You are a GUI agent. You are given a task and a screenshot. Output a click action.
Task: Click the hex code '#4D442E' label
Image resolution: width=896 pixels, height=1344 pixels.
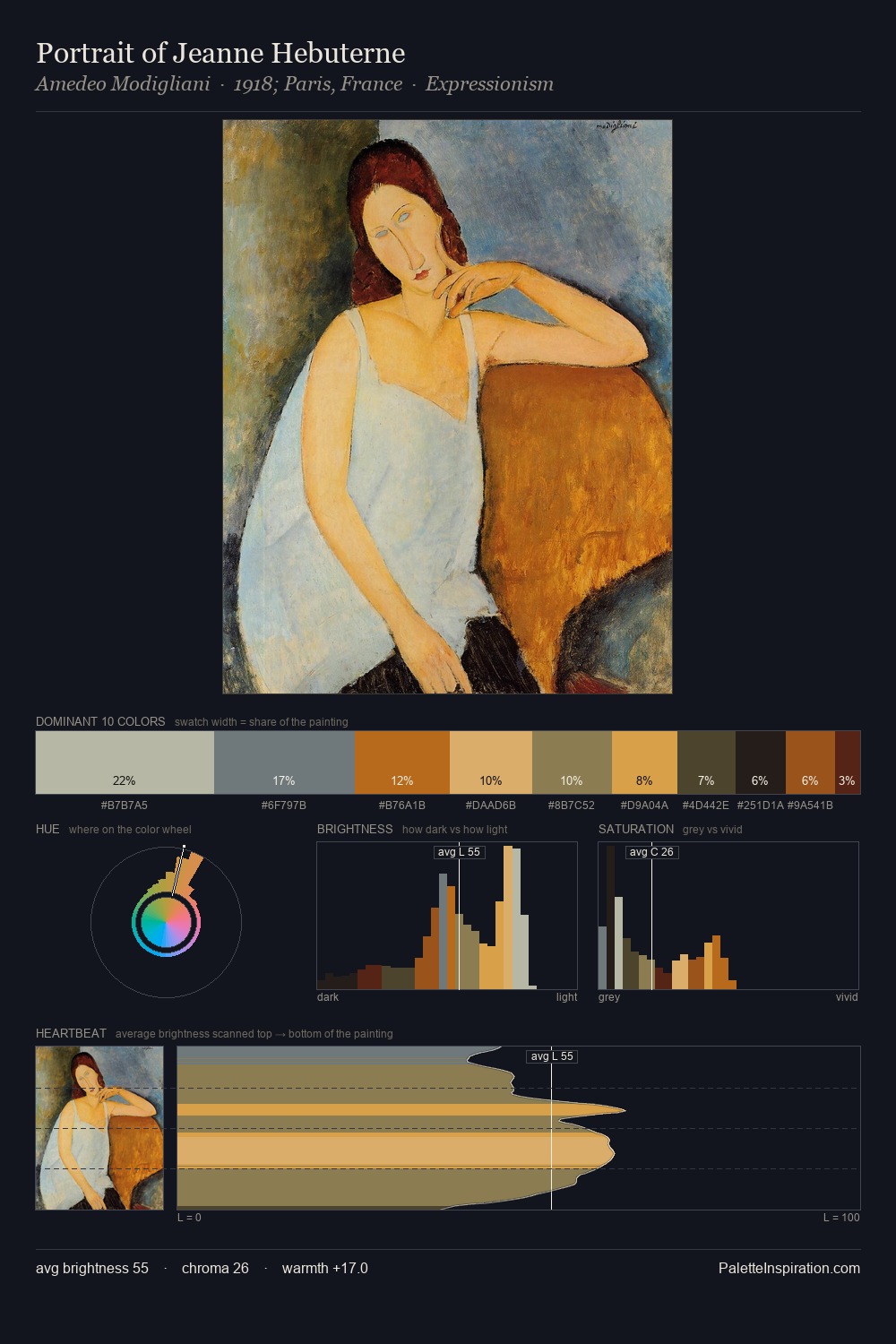click(706, 805)
